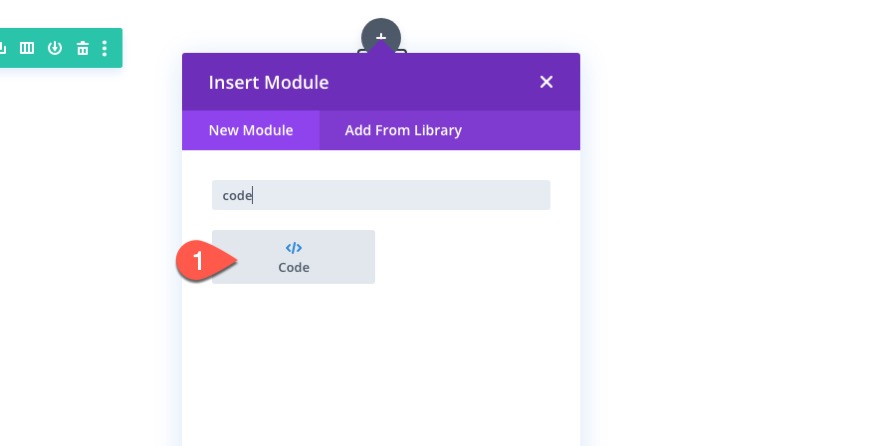Click the module search field
Screen dimensions: 880x446
[400, 195]
